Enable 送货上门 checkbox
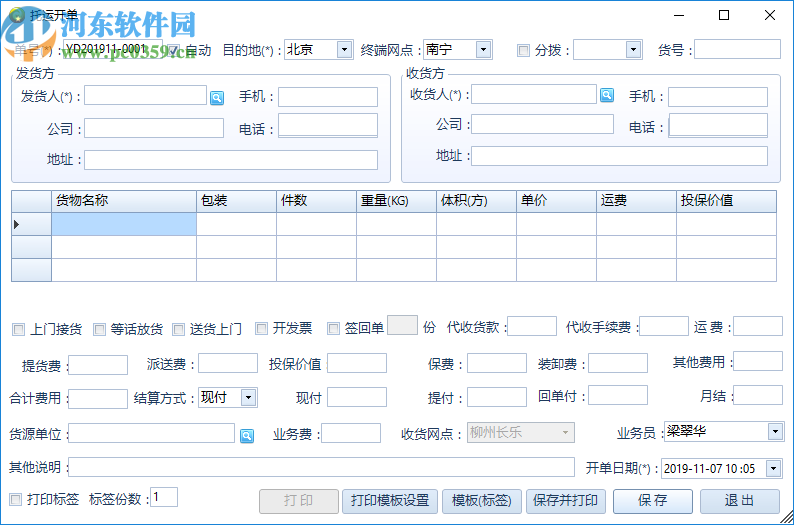794x525 pixels. pos(178,330)
